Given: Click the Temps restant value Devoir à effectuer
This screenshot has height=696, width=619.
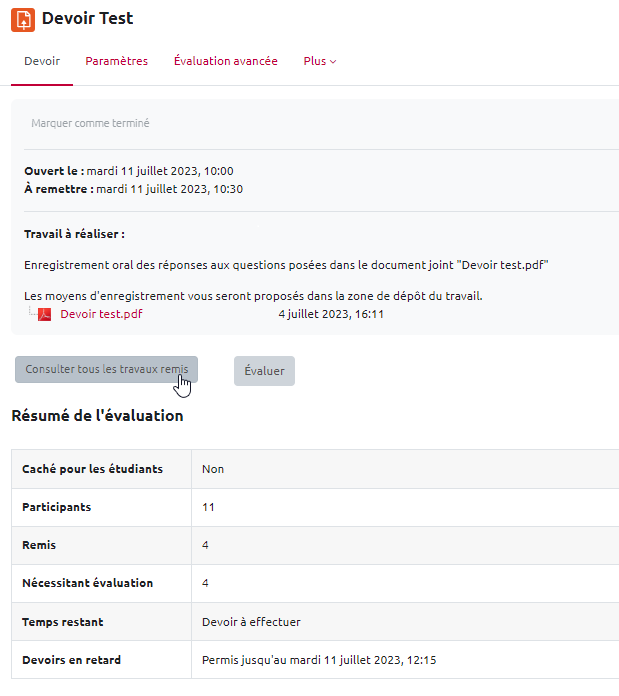Looking at the screenshot, I should (x=251, y=622).
